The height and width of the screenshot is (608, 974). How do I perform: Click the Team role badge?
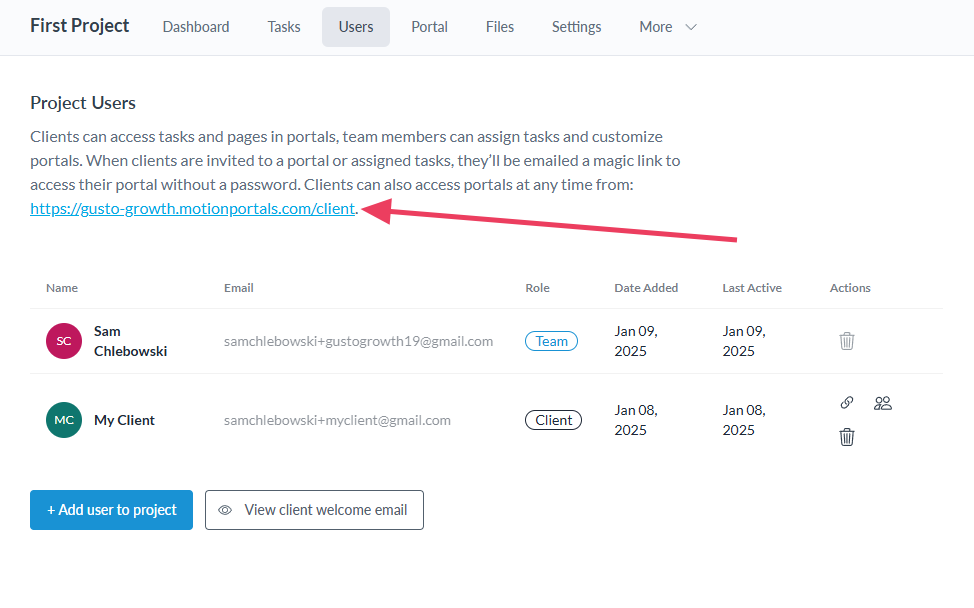551,341
